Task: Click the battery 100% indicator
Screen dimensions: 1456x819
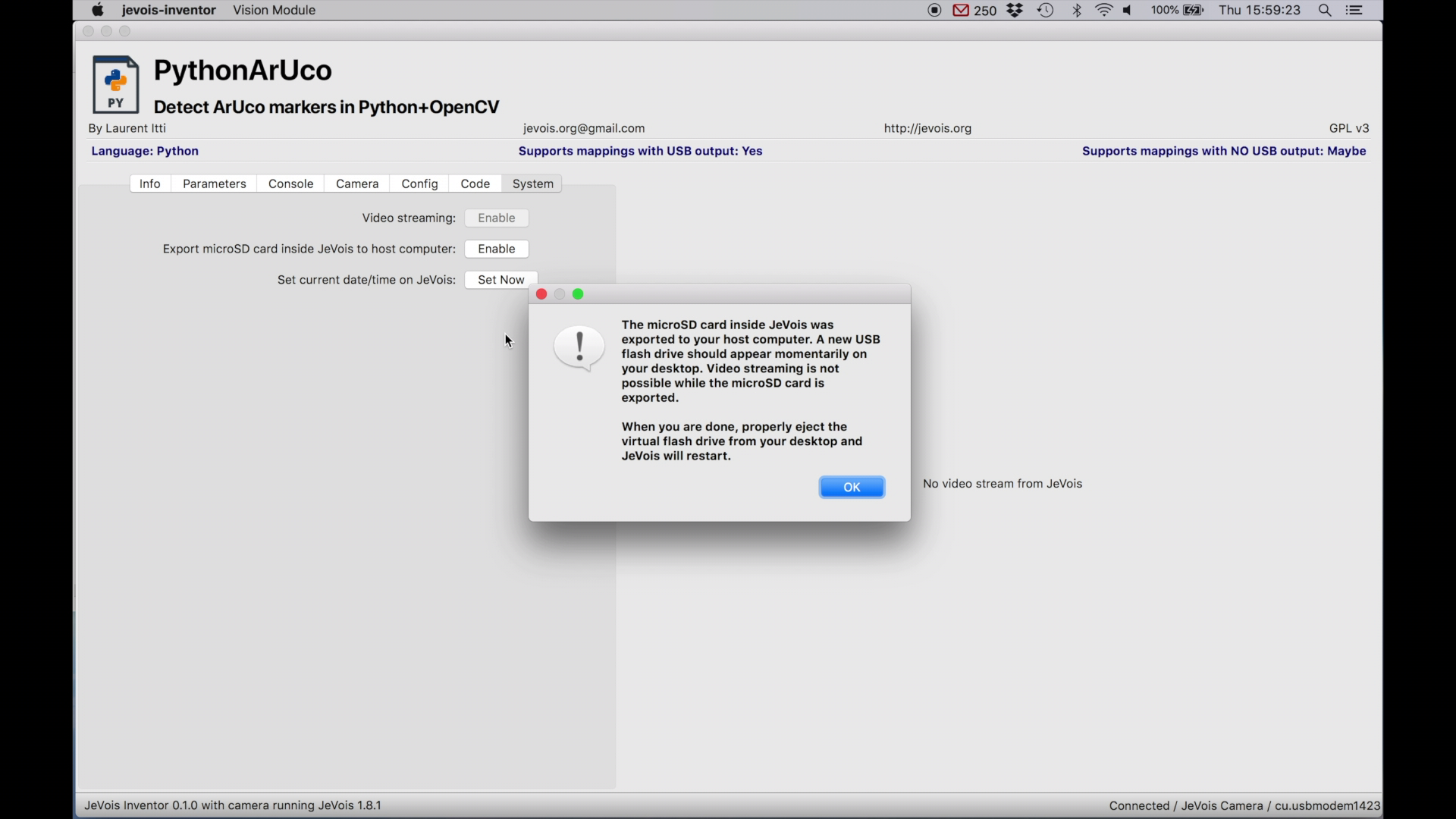Action: 1177,11
